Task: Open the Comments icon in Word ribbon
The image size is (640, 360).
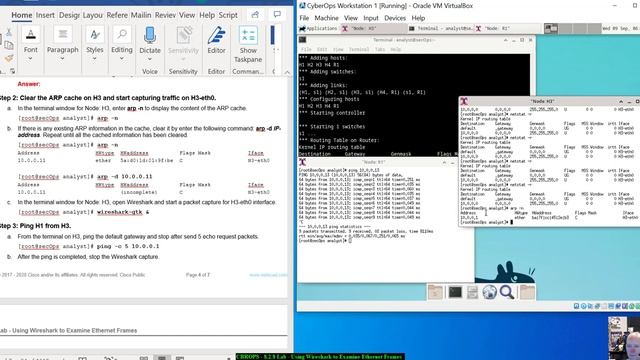Action: [277, 15]
